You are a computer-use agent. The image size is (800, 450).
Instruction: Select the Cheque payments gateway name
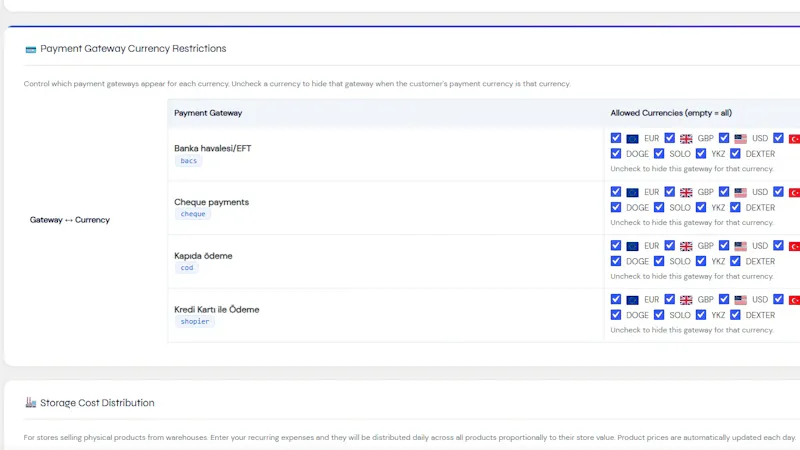211,202
